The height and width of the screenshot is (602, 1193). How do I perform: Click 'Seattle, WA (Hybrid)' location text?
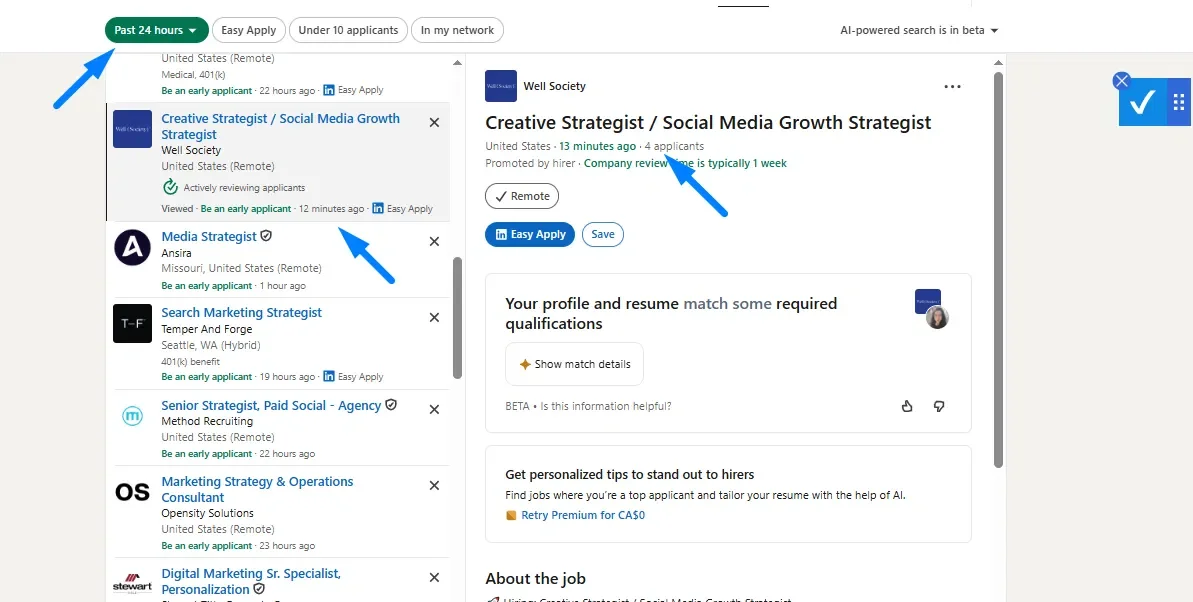point(211,346)
